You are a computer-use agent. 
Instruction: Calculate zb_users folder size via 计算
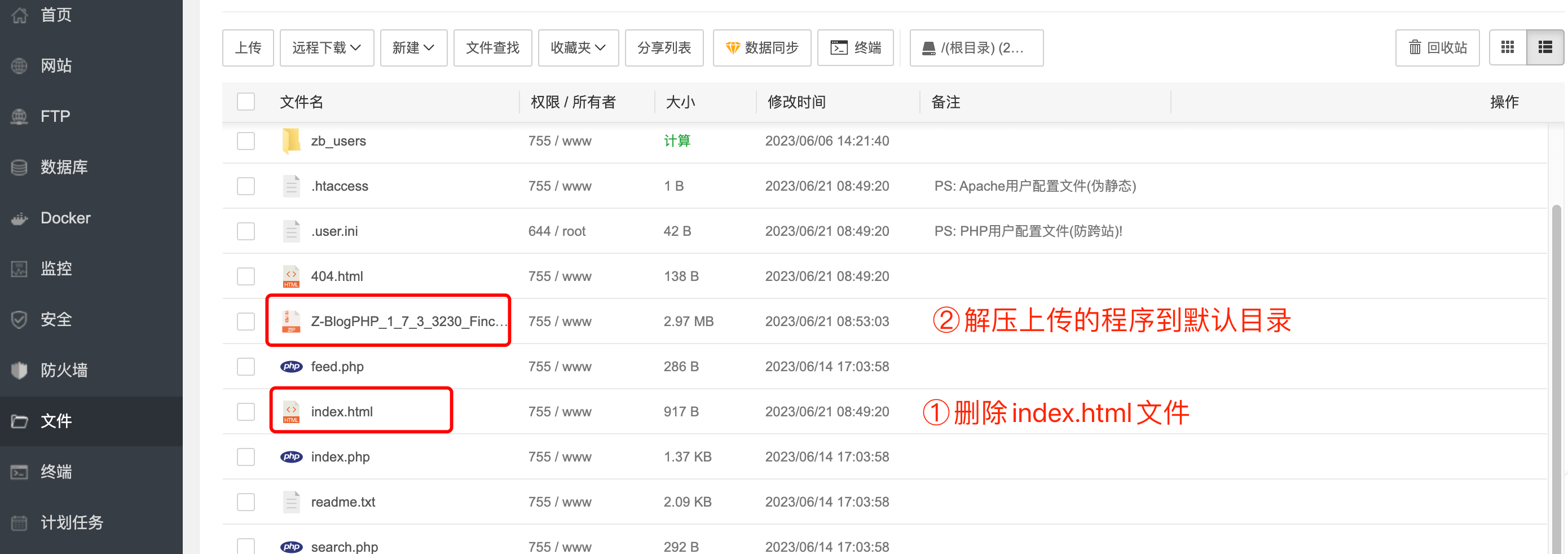click(x=676, y=140)
